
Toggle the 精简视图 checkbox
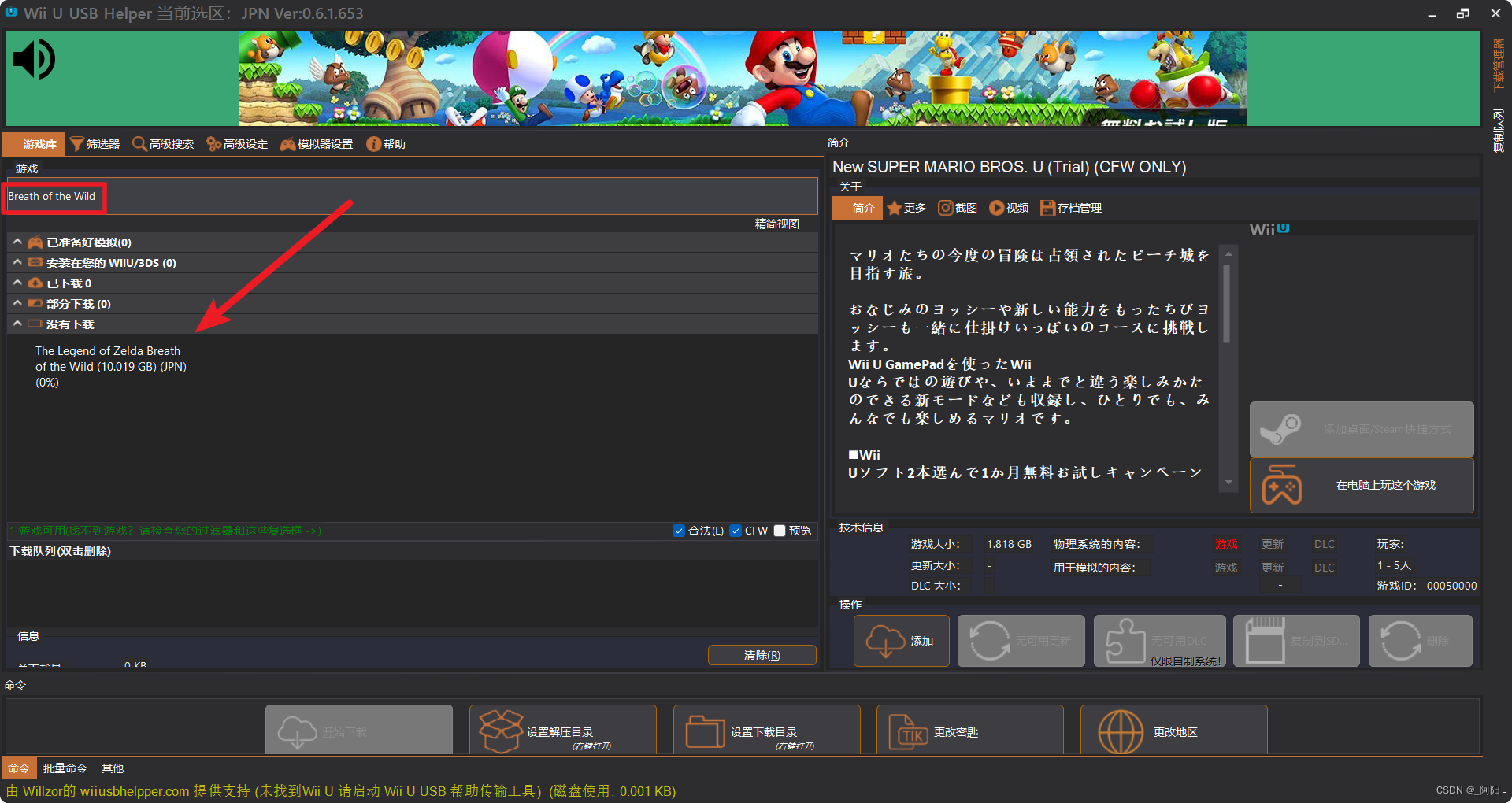click(809, 224)
